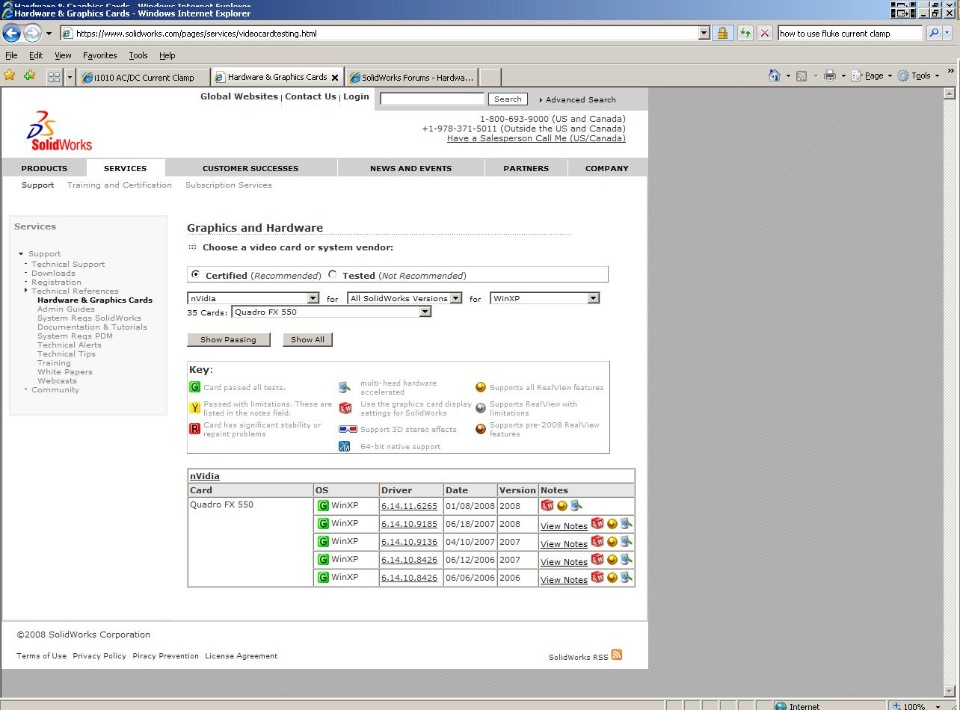Click the yellow Y key legend icon
Screen dimensions: 960x710
[194, 408]
